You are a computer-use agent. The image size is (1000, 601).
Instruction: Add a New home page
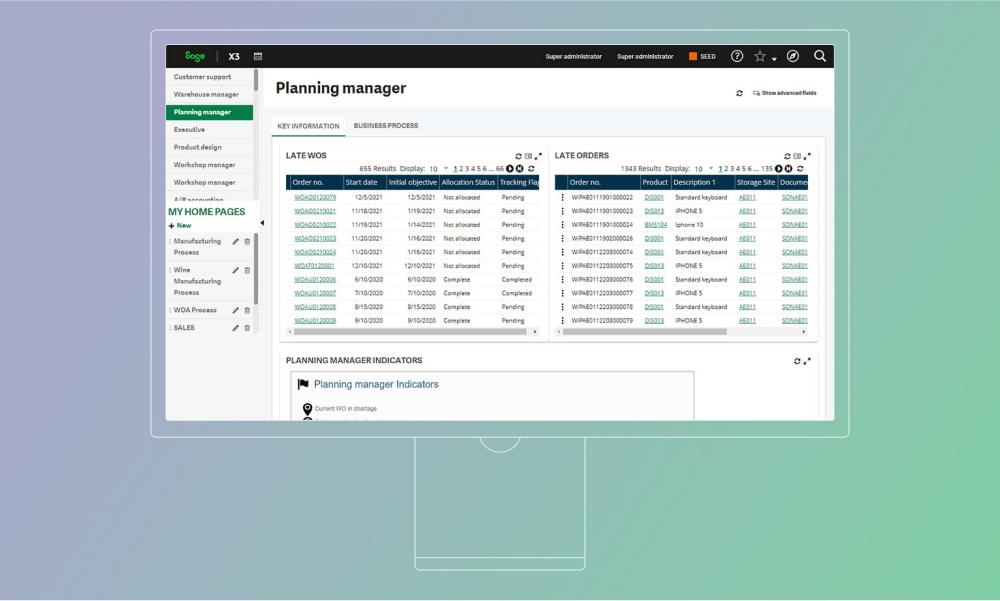click(181, 226)
